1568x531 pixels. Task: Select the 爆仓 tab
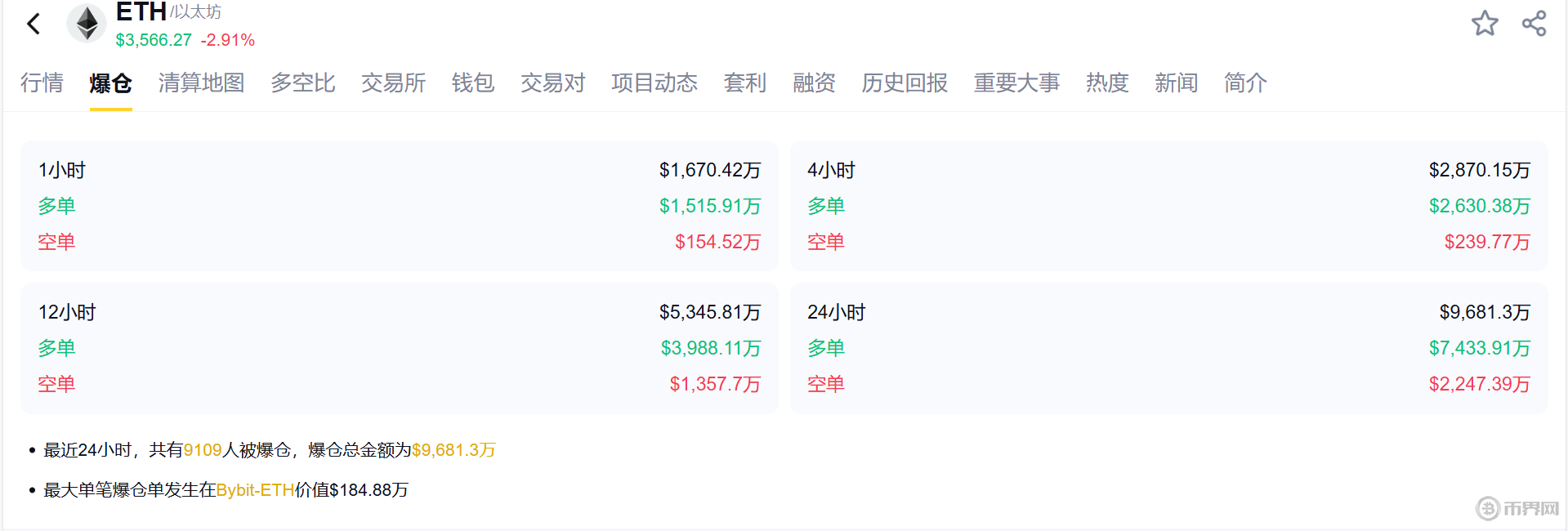[x=110, y=83]
